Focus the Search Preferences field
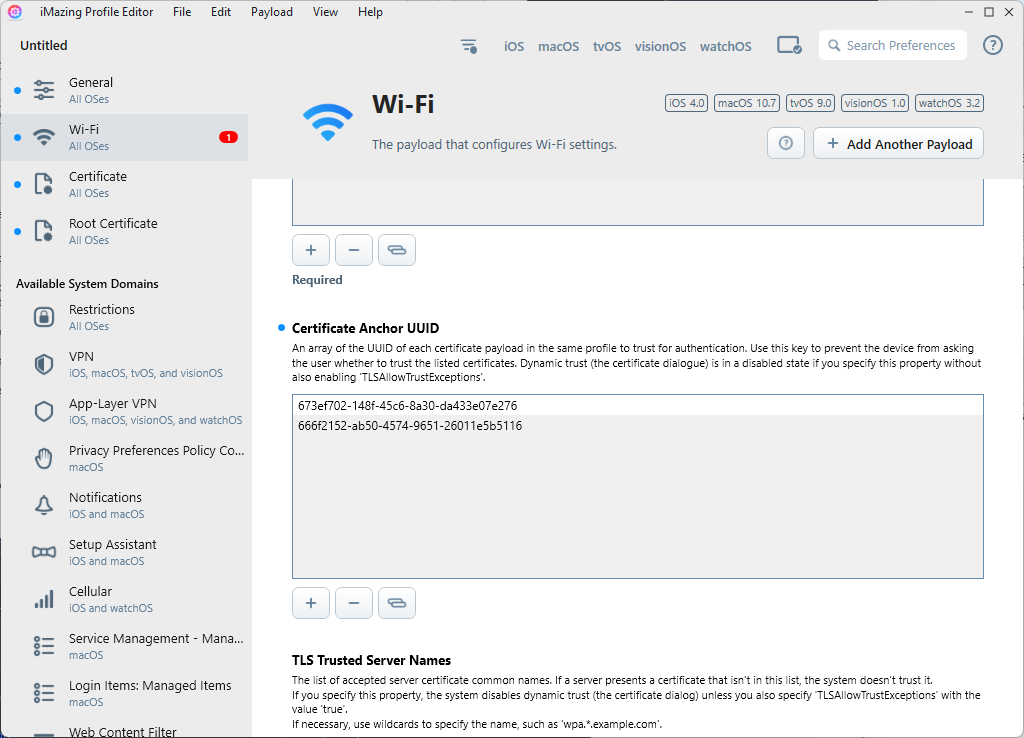The height and width of the screenshot is (738, 1024). tap(893, 45)
